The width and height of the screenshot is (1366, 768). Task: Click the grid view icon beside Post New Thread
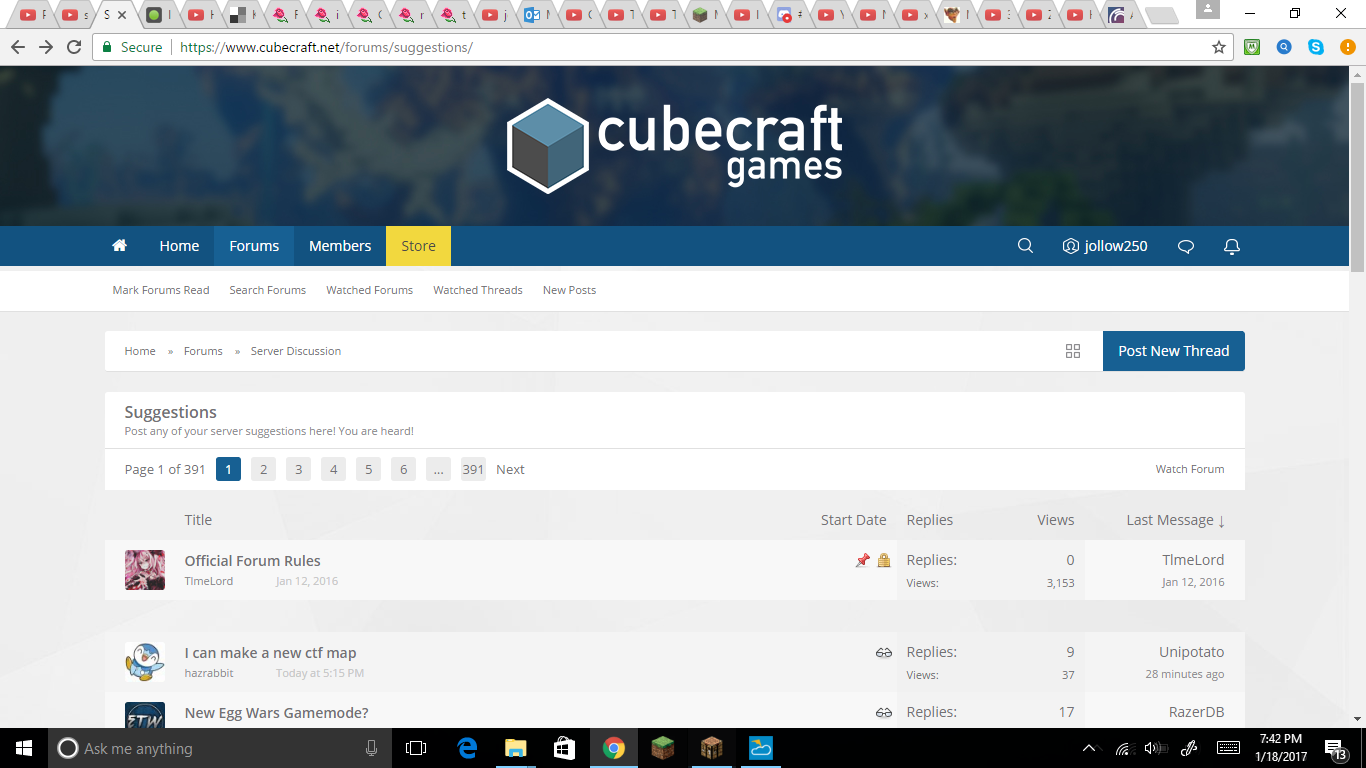[x=1073, y=351]
